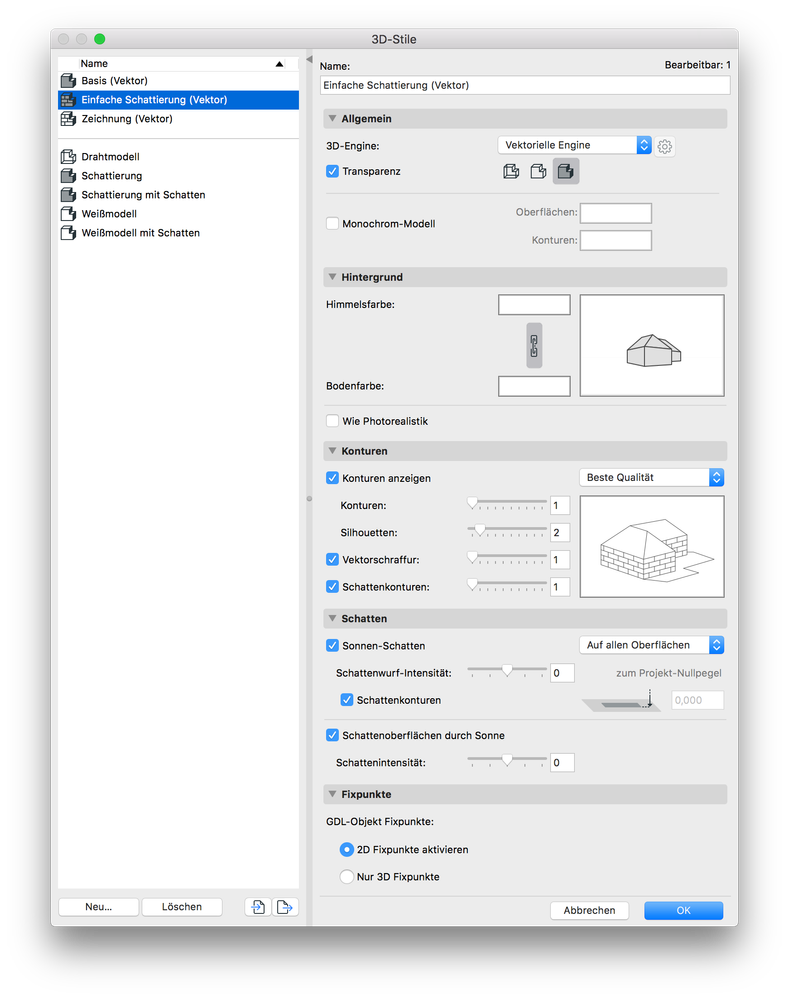This screenshot has width=789, height=999.
Task: Collapse the Schatten section
Action: point(332,618)
